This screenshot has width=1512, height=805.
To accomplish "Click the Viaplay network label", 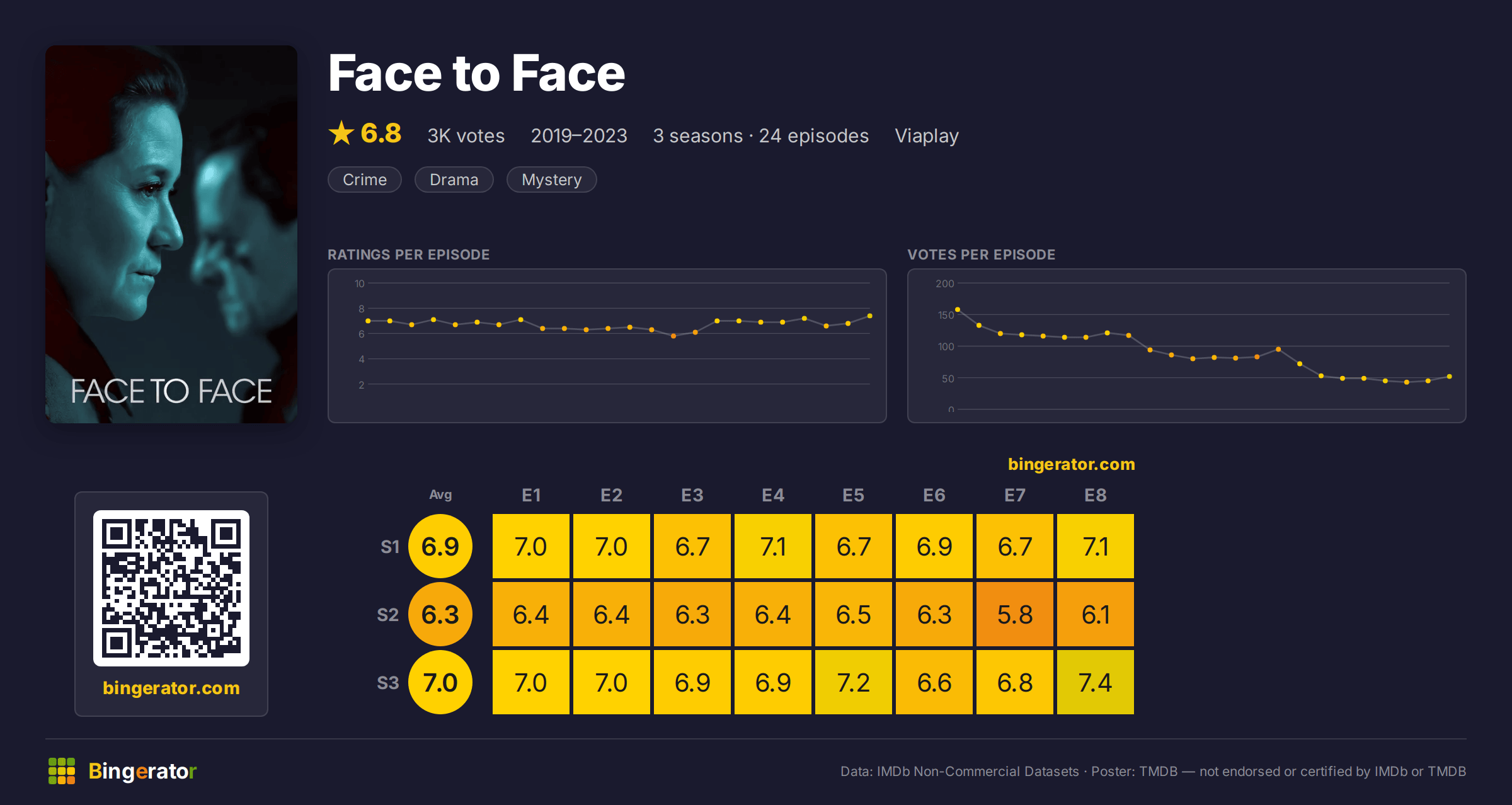I will pos(927,135).
